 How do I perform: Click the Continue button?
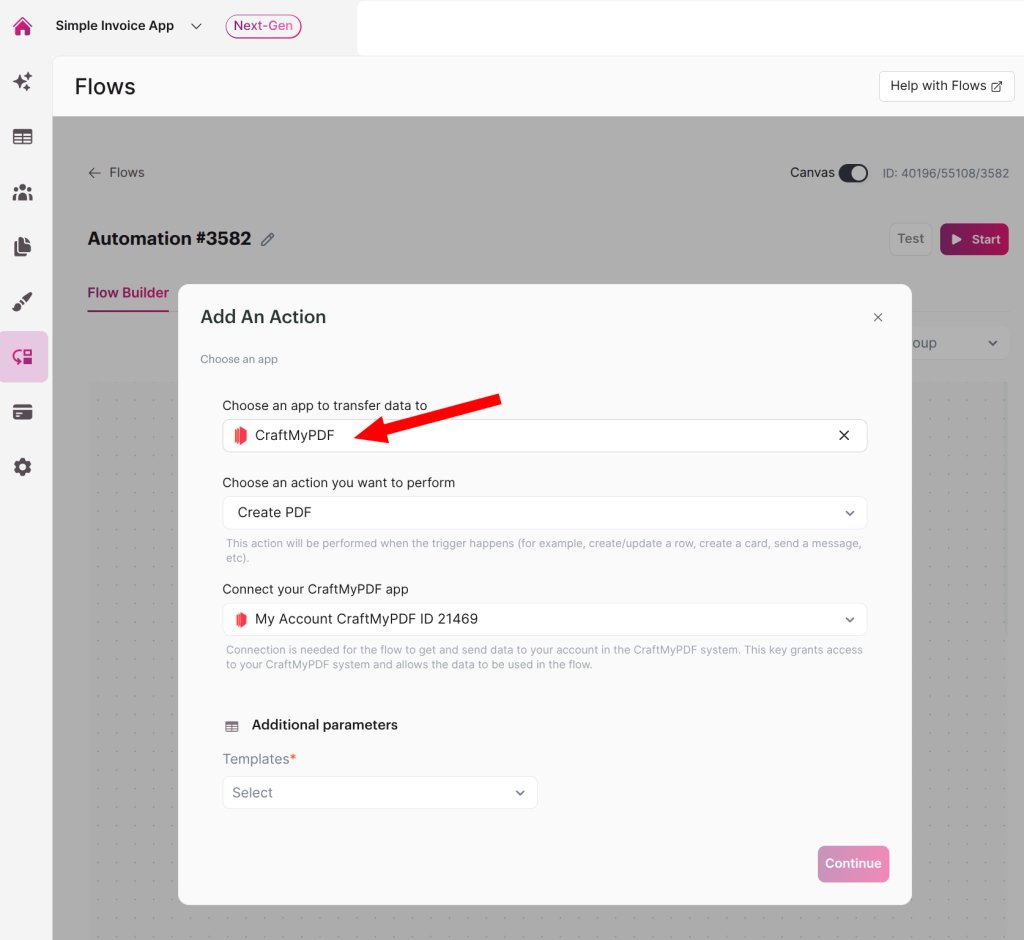coord(853,864)
